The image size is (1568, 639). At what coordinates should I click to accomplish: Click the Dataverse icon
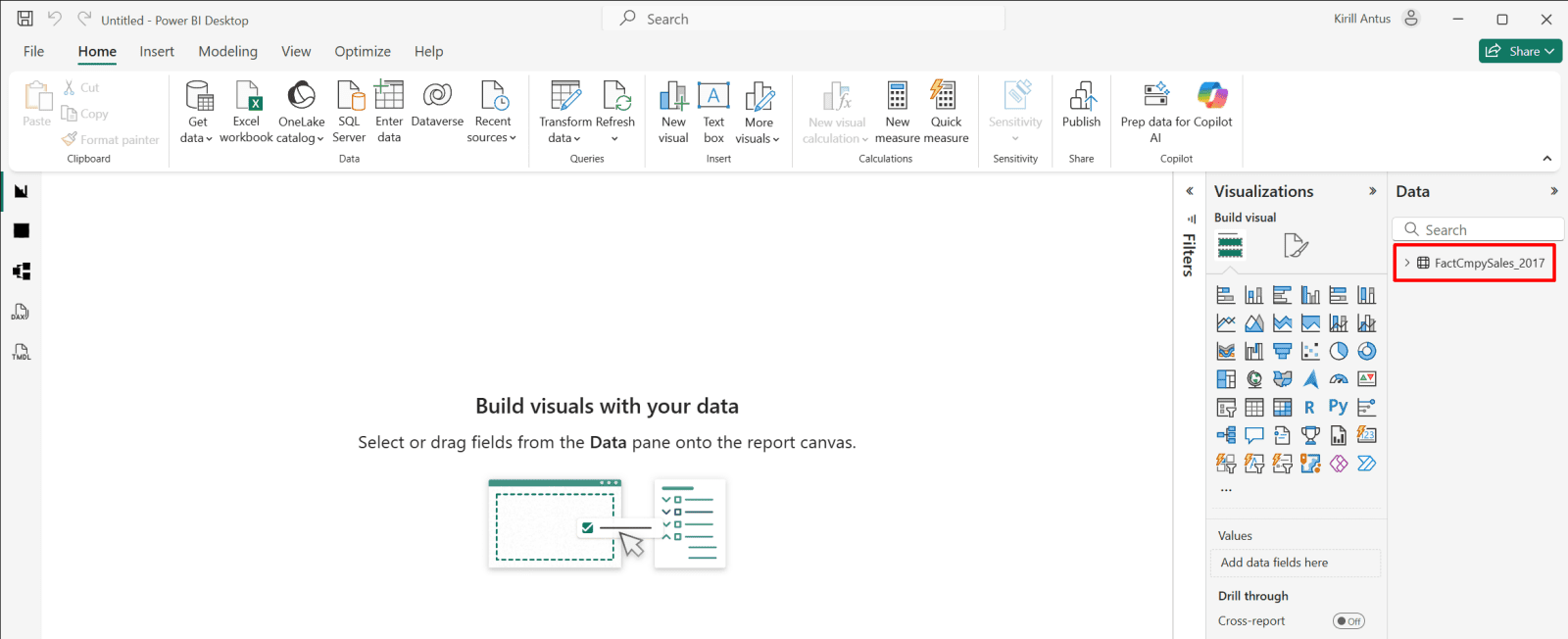[437, 97]
